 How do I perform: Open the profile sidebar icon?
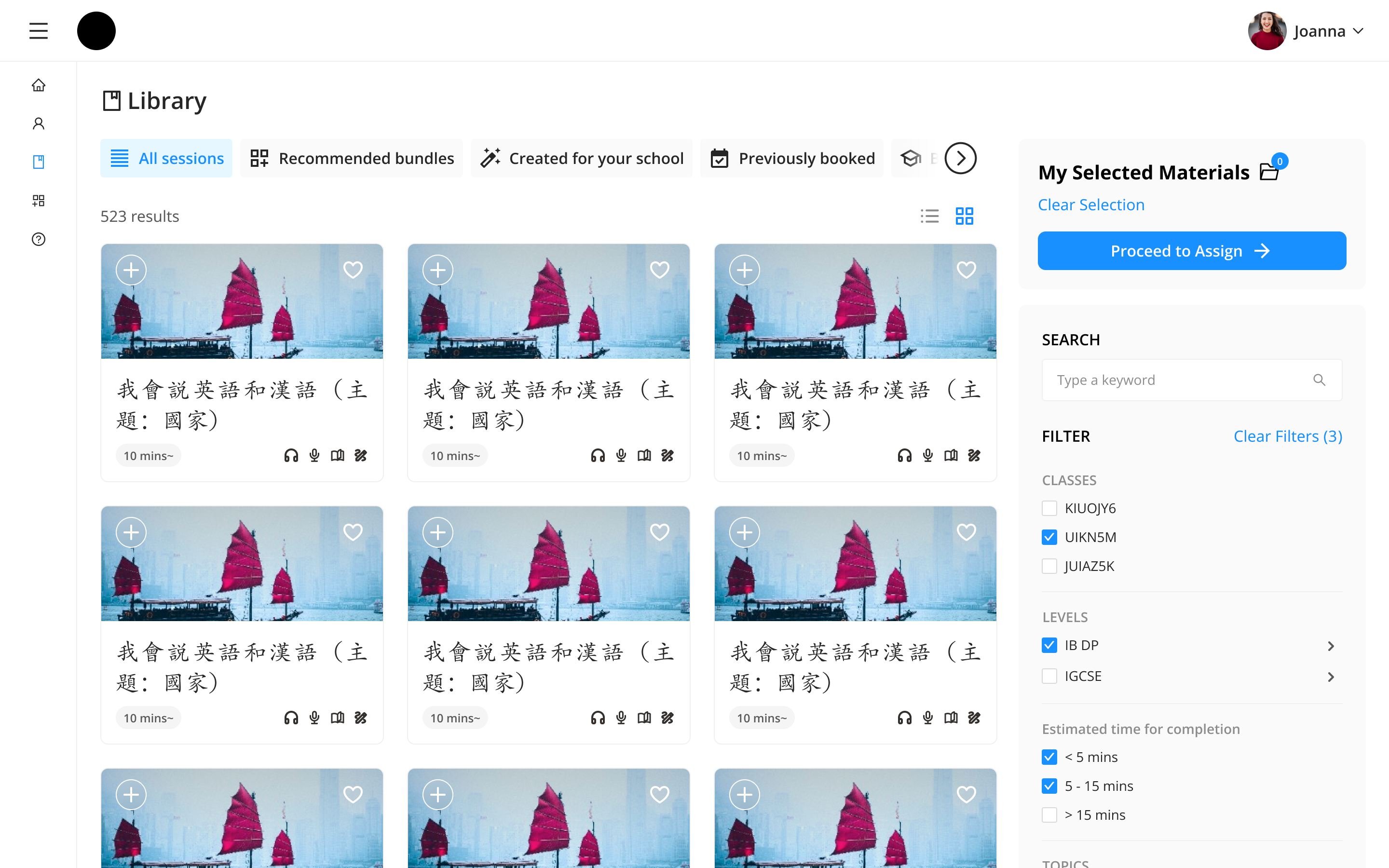pyautogui.click(x=39, y=123)
